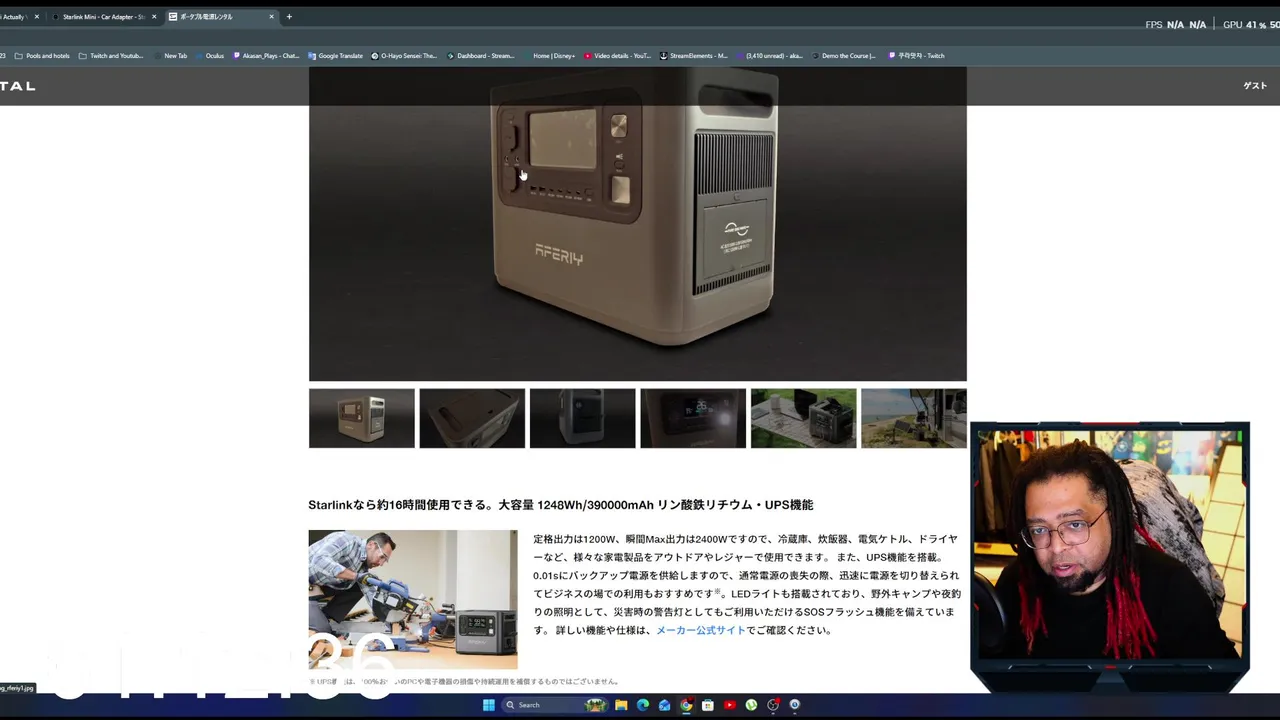Screen dimensions: 1280x720
Task: Open Pools and hotels bookmark folder
Action: pos(42,56)
